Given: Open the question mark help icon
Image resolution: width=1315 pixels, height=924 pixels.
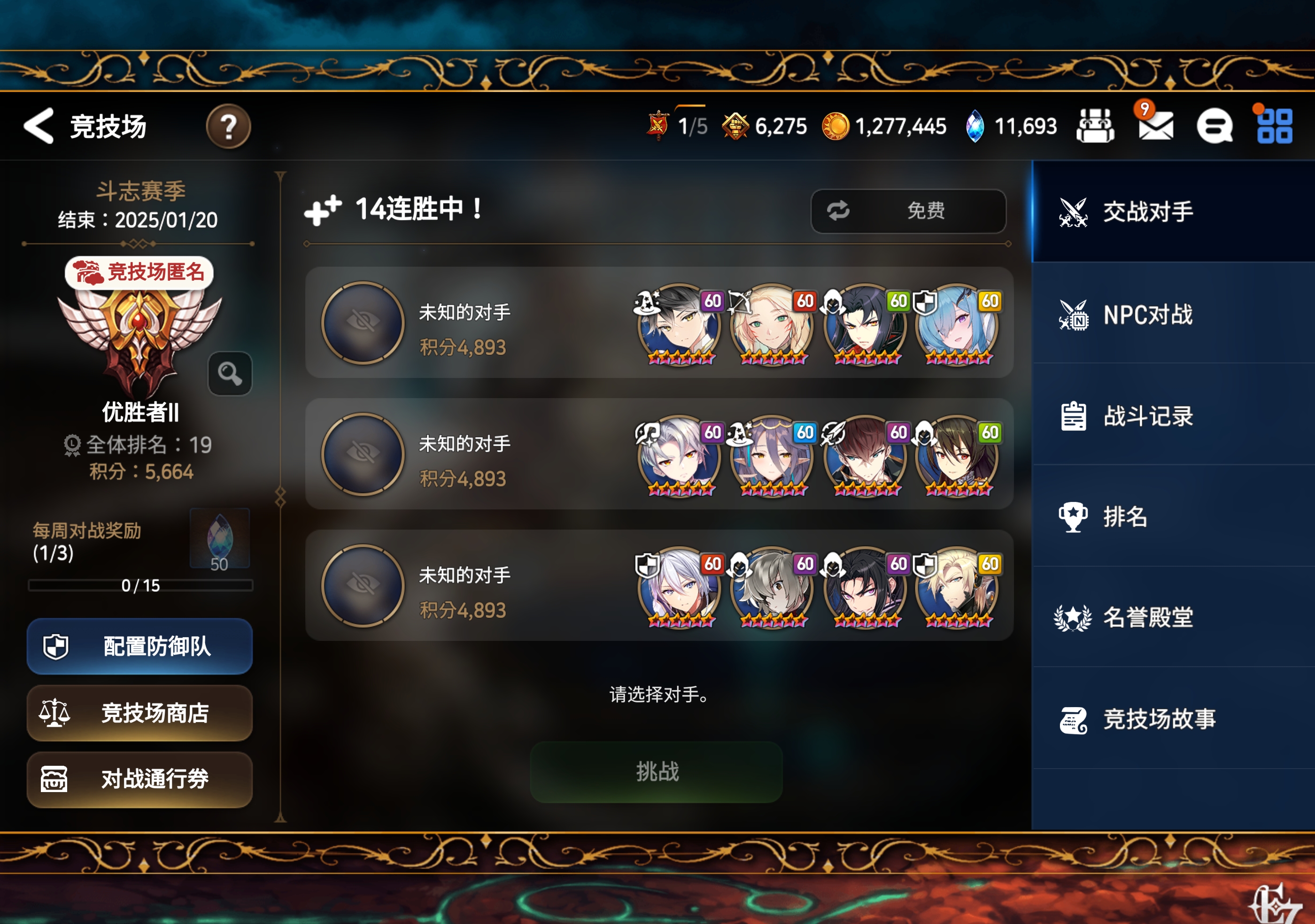Looking at the screenshot, I should point(228,126).
